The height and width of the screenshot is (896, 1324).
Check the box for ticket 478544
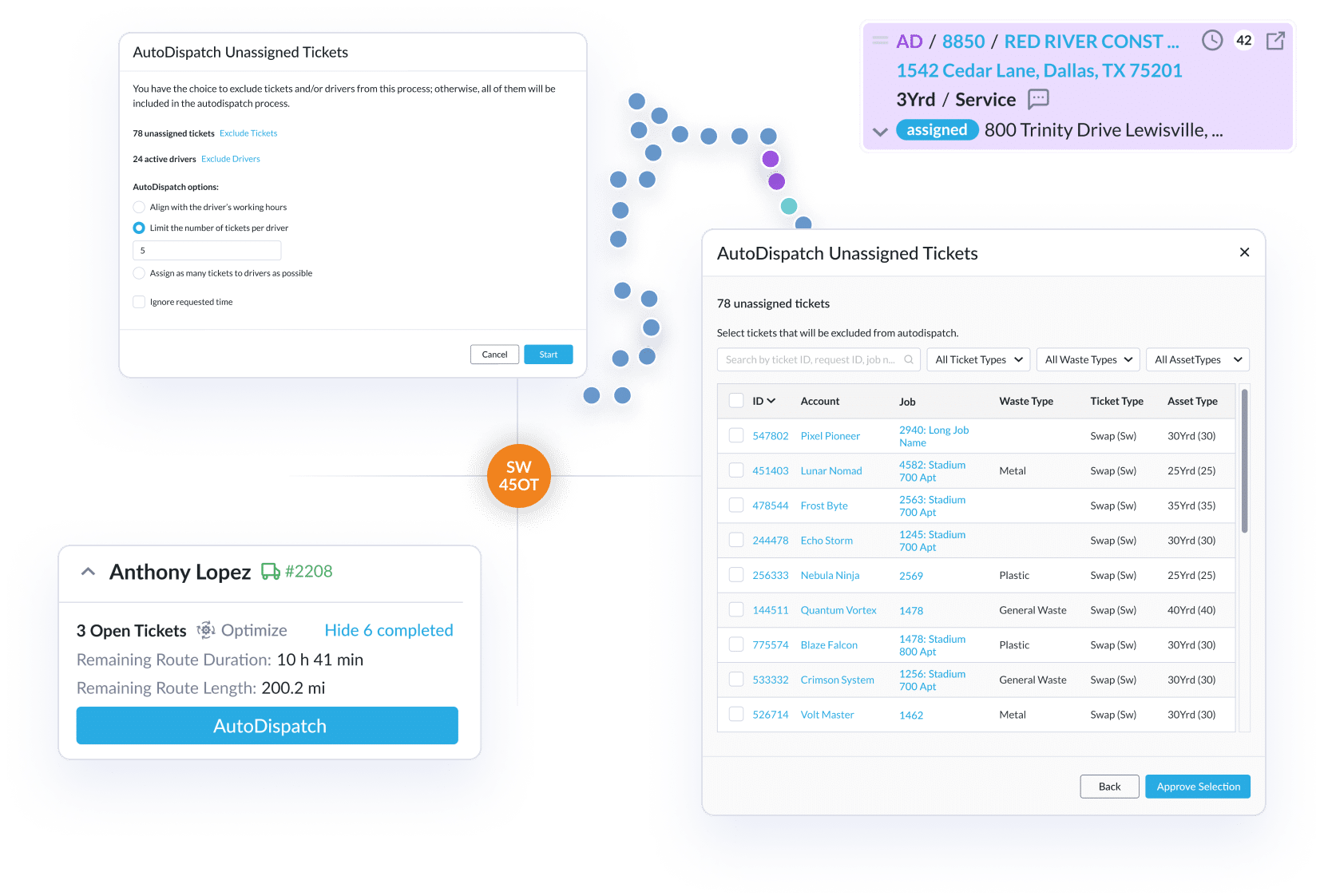[x=736, y=505]
